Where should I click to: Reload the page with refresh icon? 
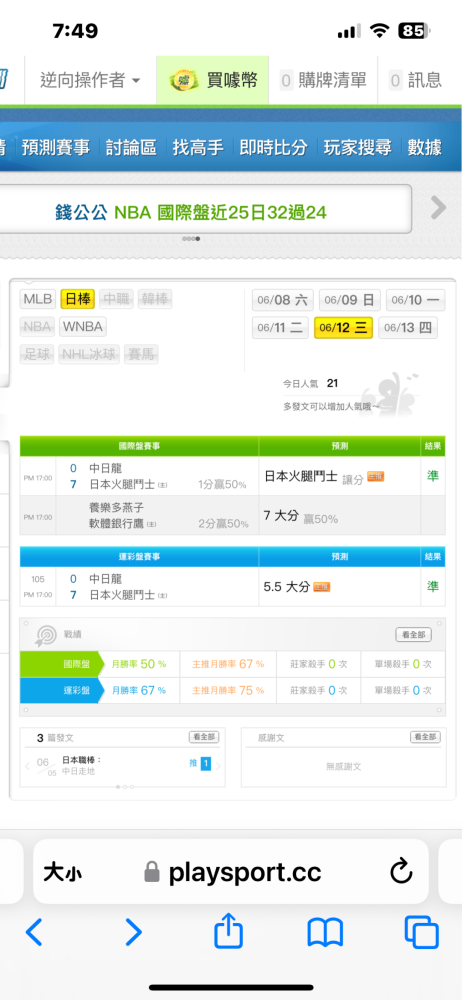click(401, 872)
